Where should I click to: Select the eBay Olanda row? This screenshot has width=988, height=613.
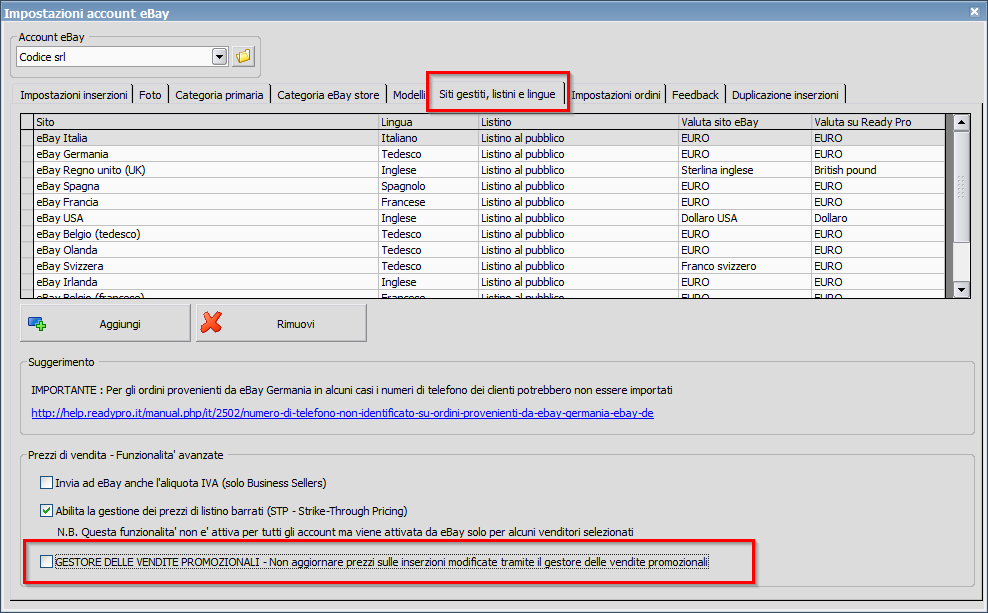point(483,250)
